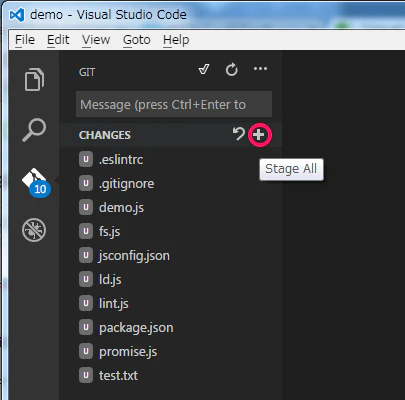Select .eslintrc in the changes list

pyautogui.click(x=171, y=159)
